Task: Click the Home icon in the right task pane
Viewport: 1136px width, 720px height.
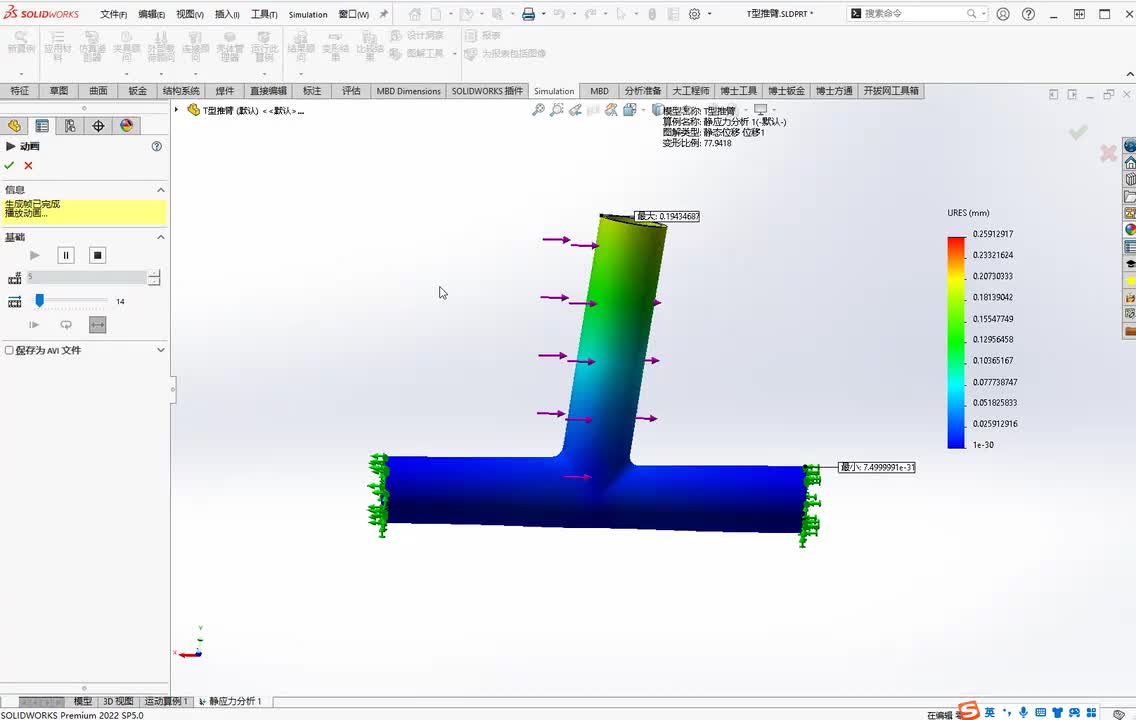Action: 1129,163
